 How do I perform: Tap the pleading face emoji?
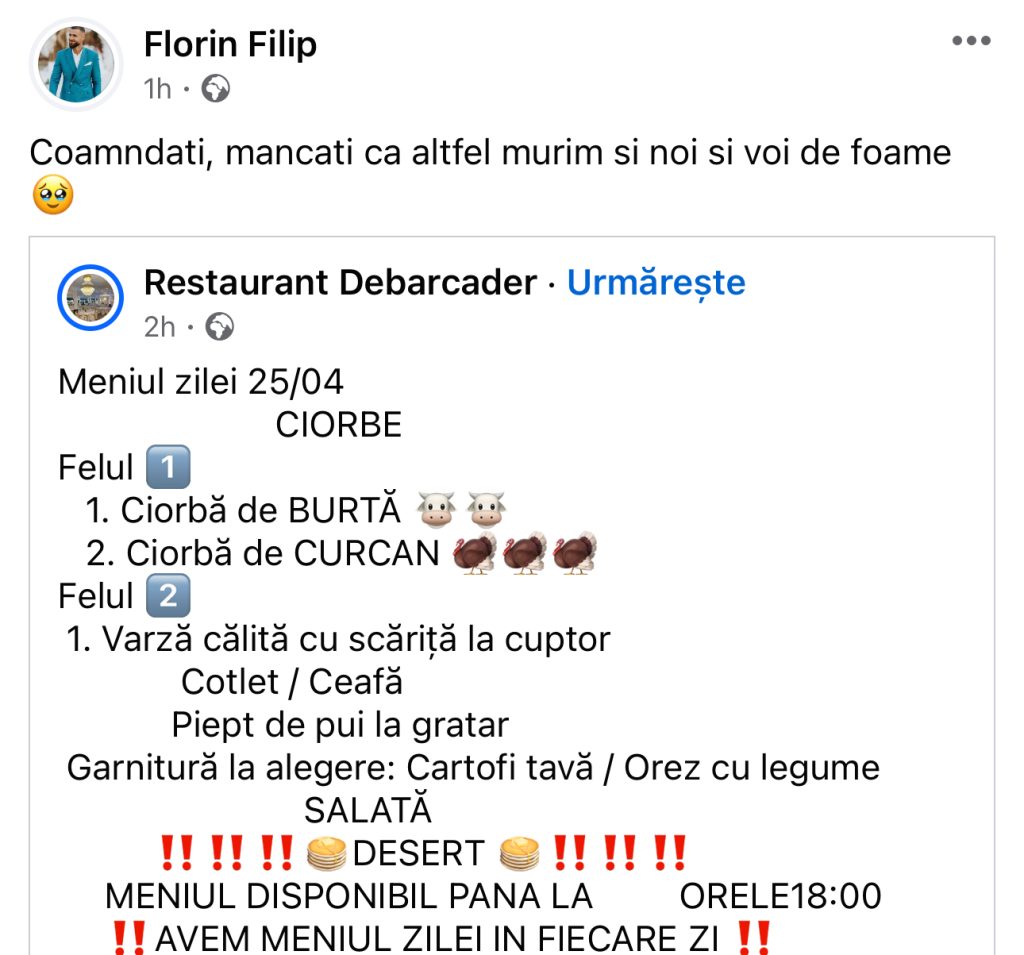53,195
